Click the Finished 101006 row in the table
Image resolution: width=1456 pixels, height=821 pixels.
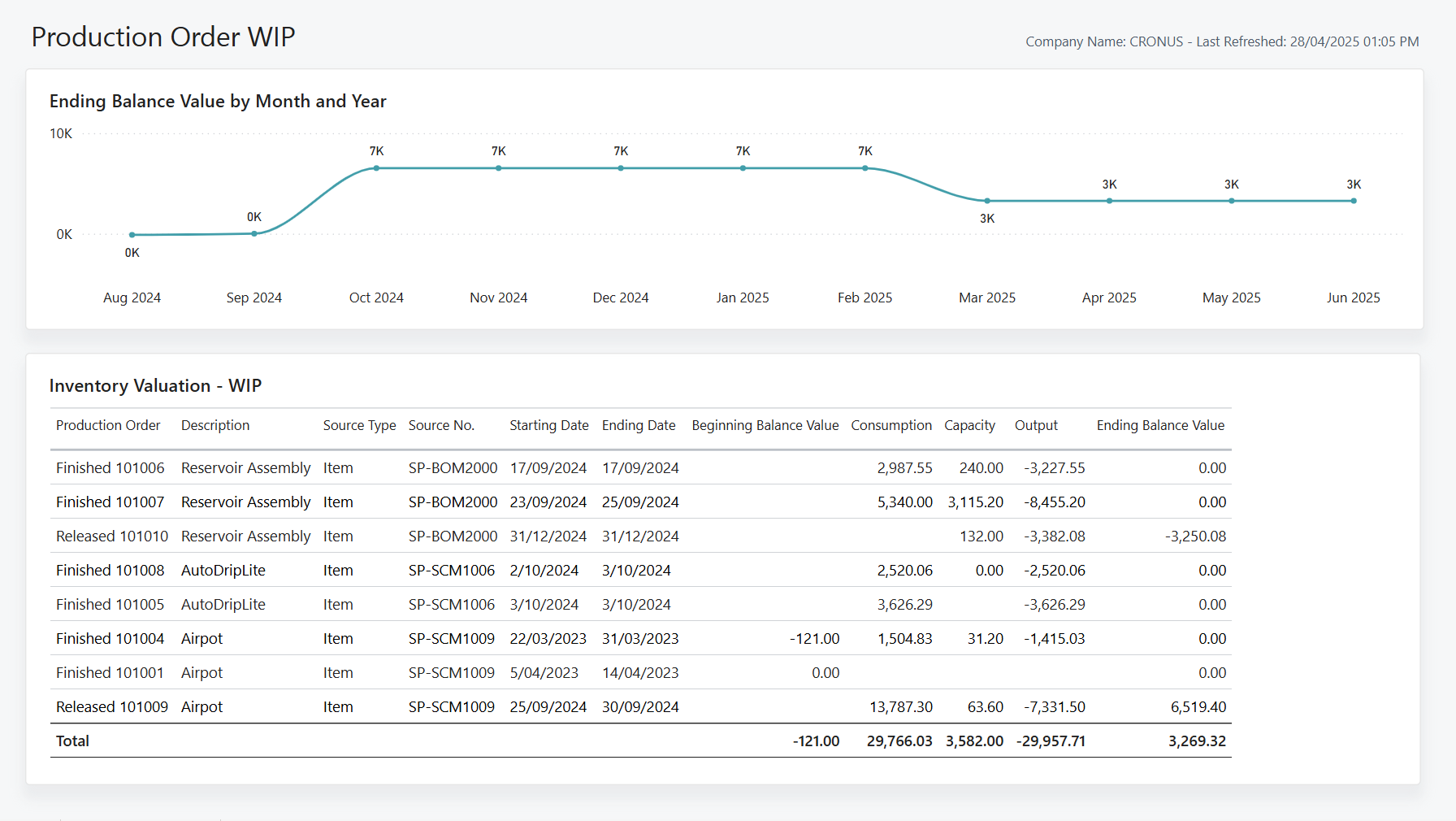(x=110, y=467)
